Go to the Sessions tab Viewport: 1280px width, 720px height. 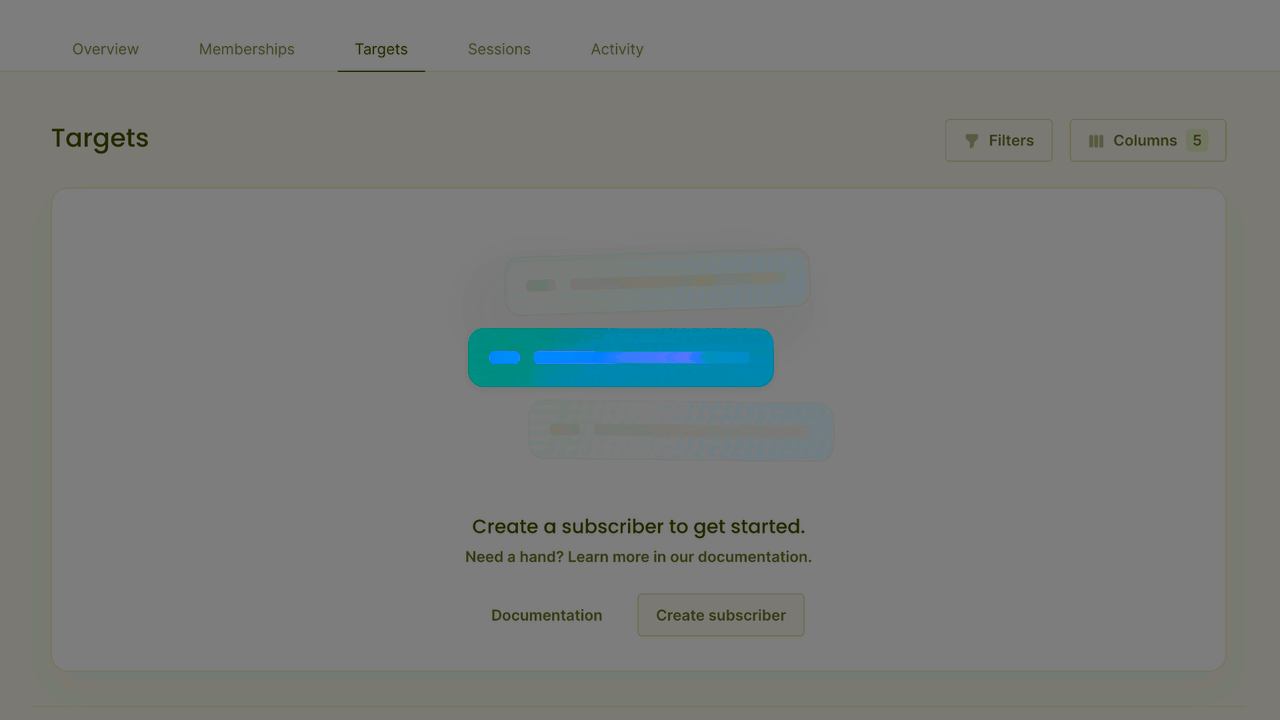499,49
